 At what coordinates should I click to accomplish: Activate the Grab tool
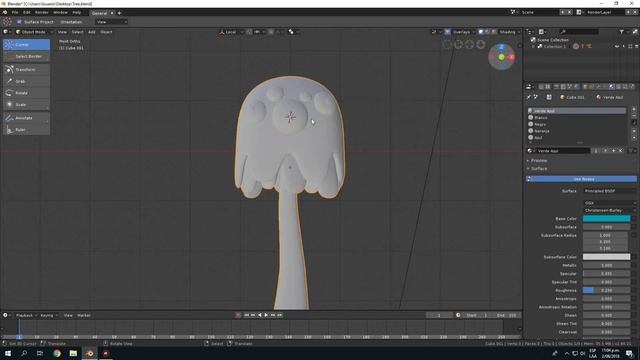[27, 81]
